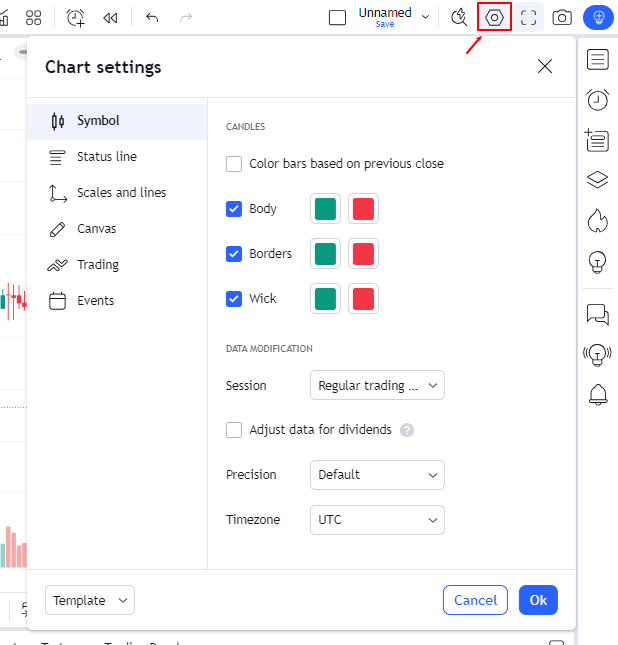Pick the green Body color swatch
Screen dimensions: 618x645
tap(325, 209)
